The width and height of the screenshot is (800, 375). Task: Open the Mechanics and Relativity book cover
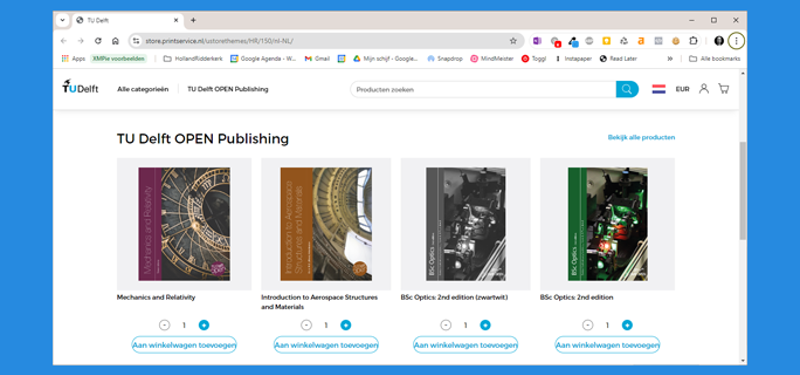184,224
